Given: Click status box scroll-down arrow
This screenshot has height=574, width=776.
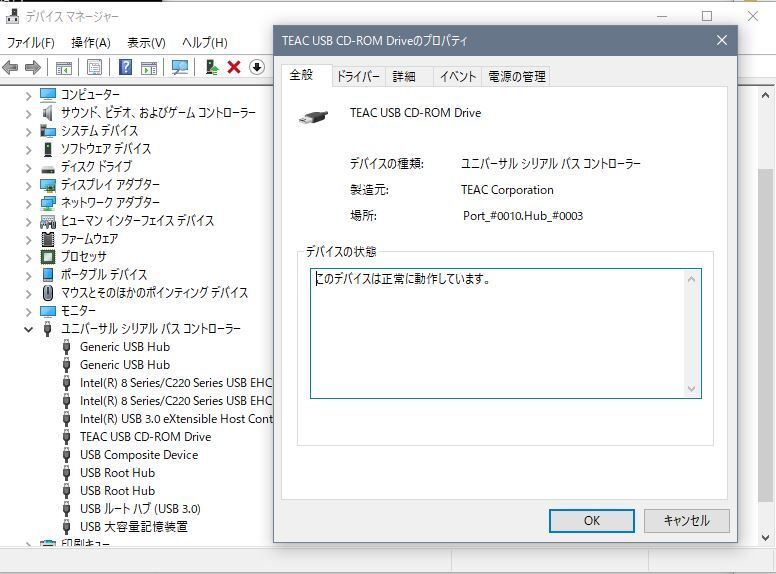Looking at the screenshot, I should (691, 389).
